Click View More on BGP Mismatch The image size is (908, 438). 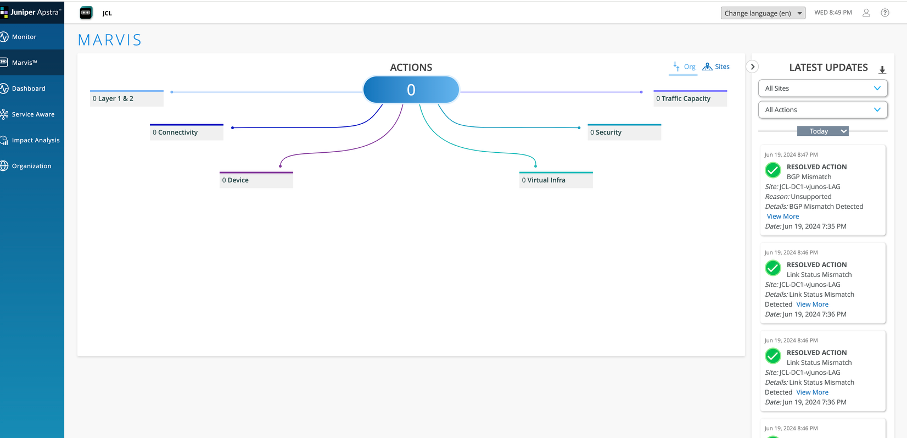(x=782, y=216)
